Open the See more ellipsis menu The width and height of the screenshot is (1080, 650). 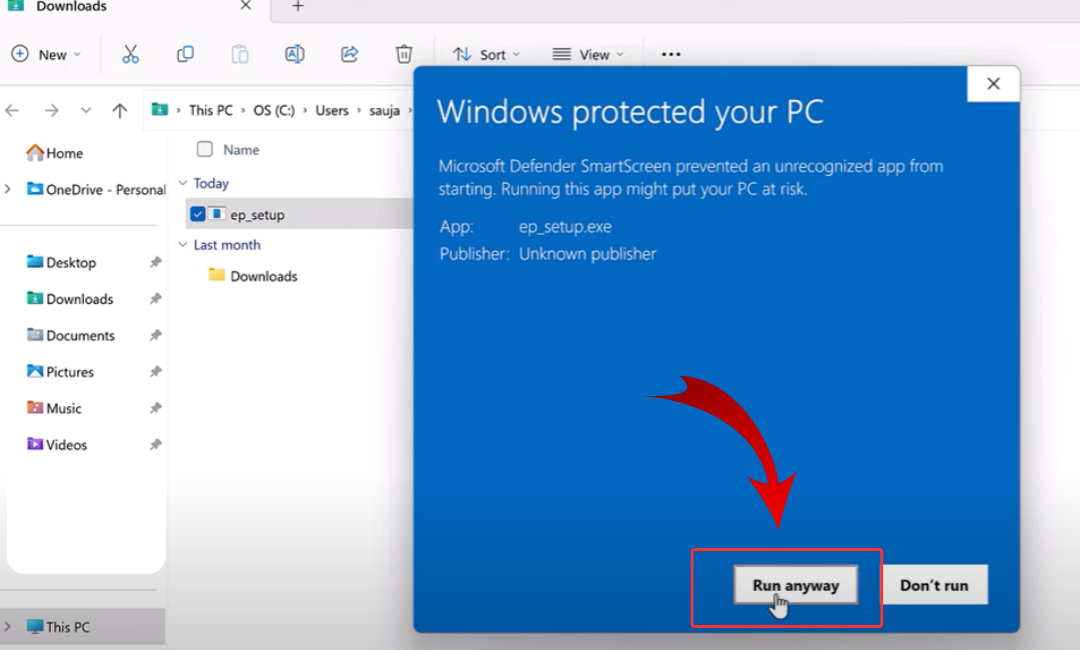click(x=671, y=54)
